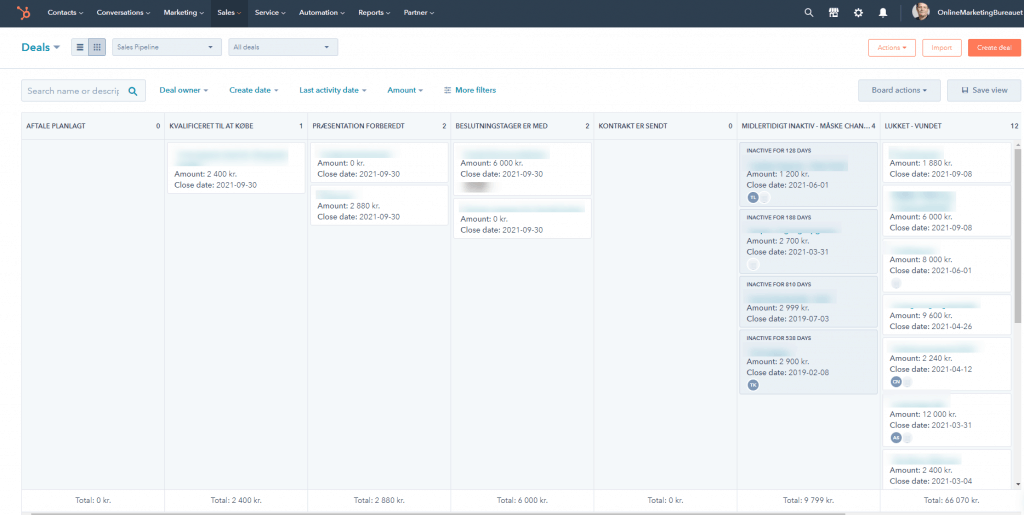Click the user profile avatar photo
The width and height of the screenshot is (1024, 515).
tap(921, 12)
